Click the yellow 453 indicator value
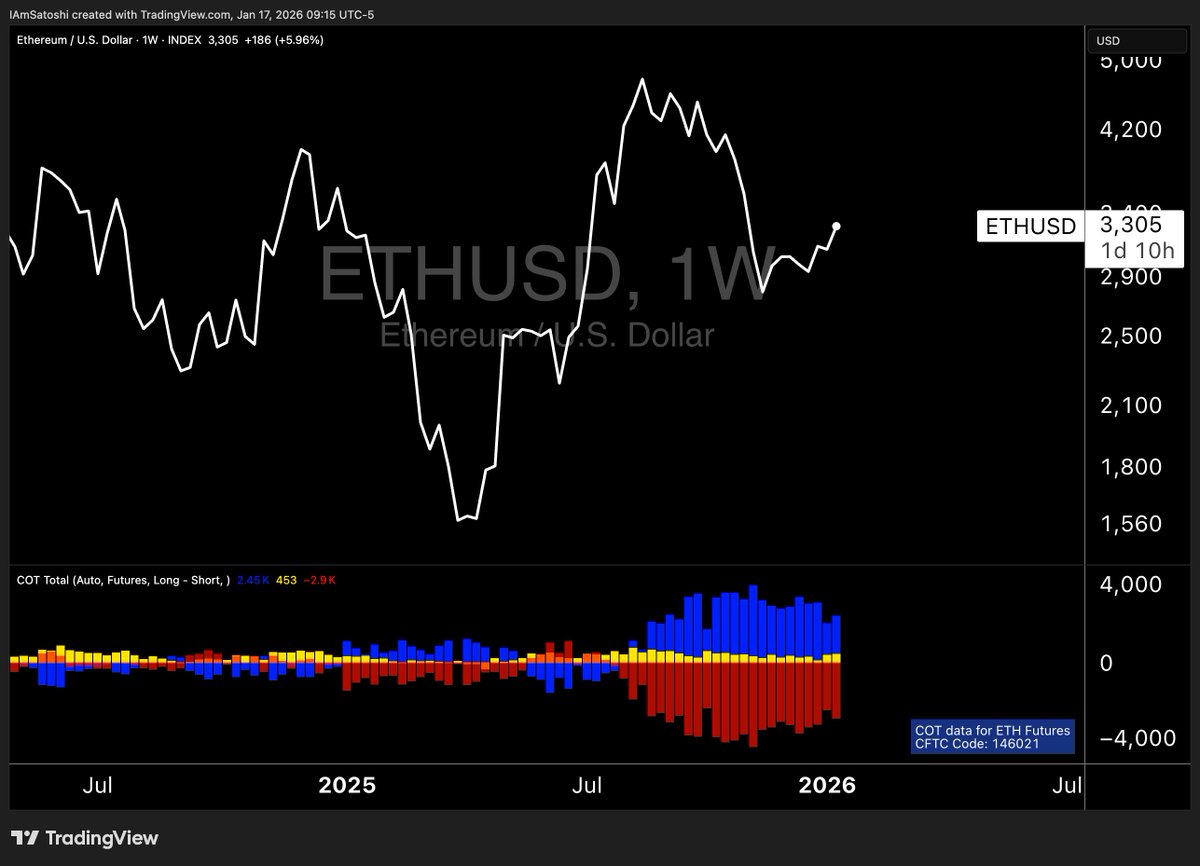This screenshot has width=1200, height=866. pos(288,580)
